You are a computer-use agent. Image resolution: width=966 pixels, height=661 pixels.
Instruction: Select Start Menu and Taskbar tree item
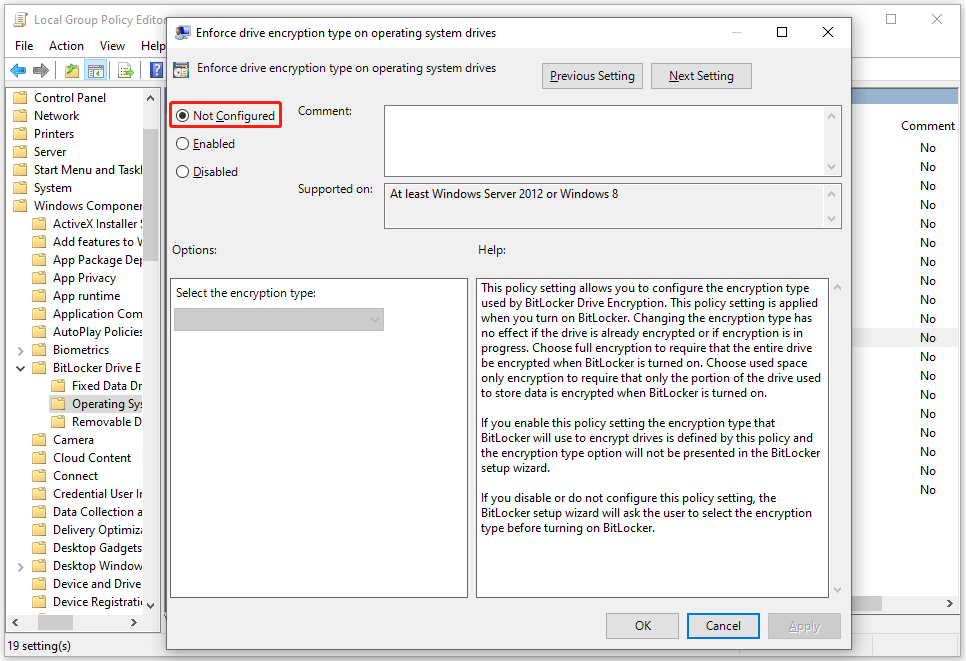(88, 170)
